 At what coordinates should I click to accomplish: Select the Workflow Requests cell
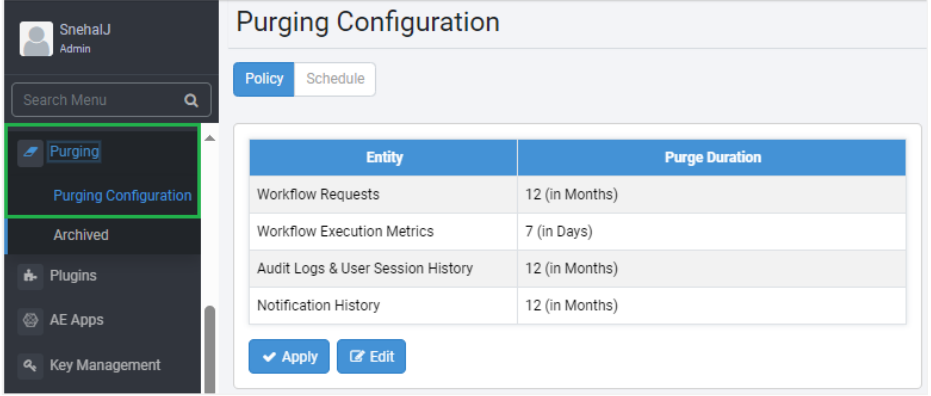[x=384, y=194]
